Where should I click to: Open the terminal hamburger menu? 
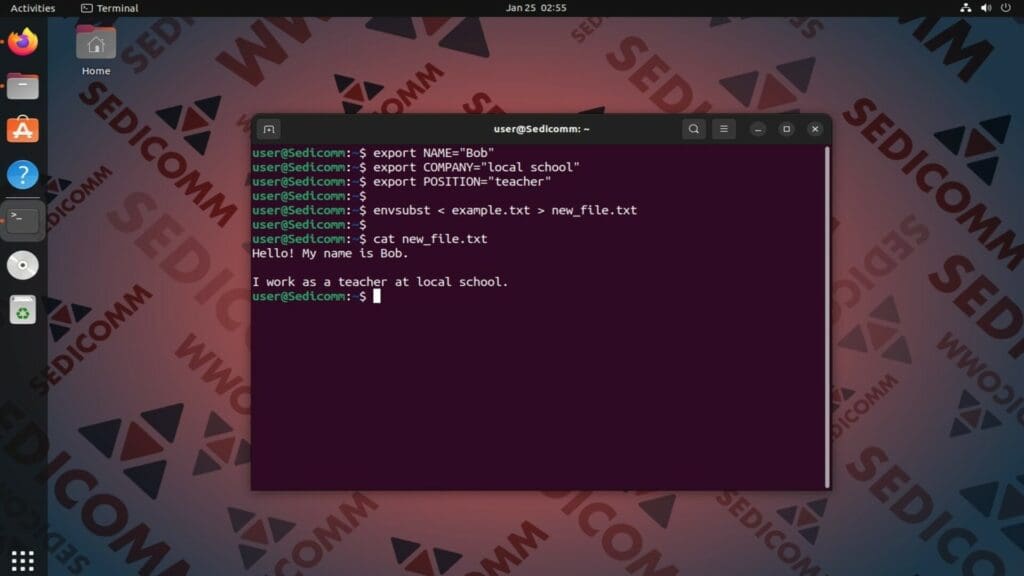(724, 129)
